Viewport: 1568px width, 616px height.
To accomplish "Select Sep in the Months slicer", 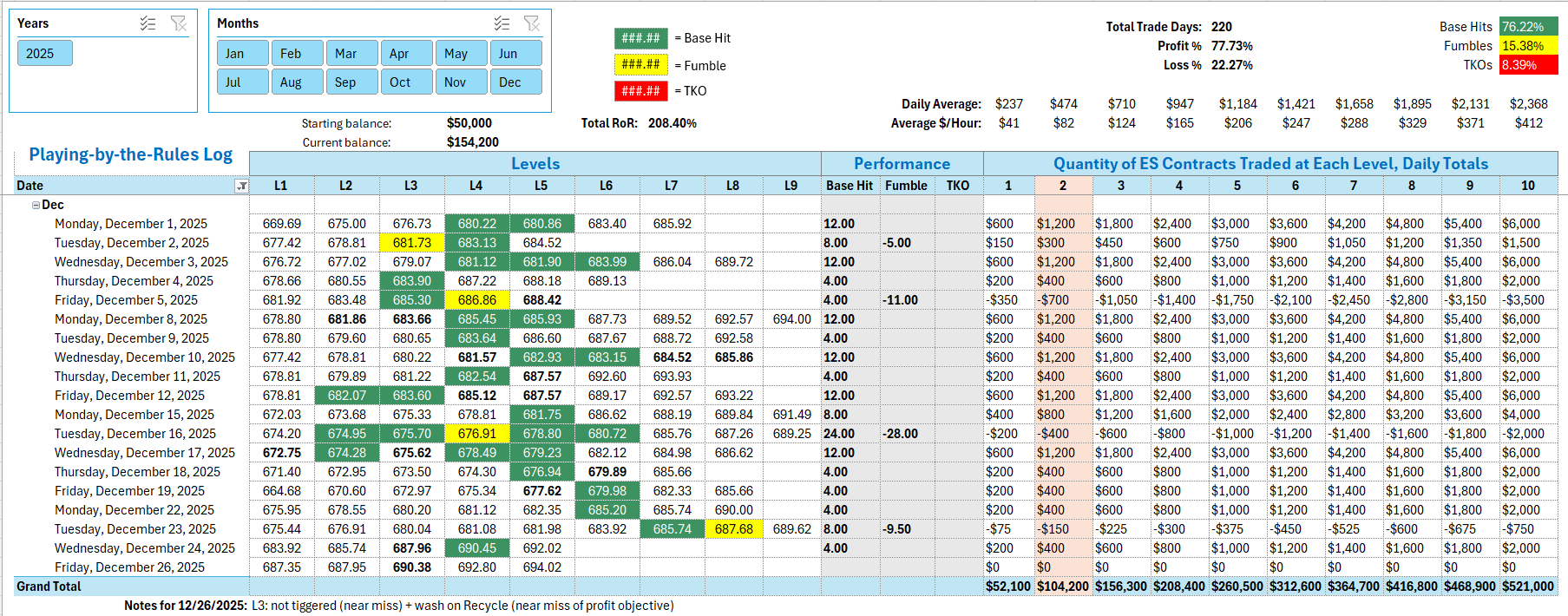I will 351,82.
